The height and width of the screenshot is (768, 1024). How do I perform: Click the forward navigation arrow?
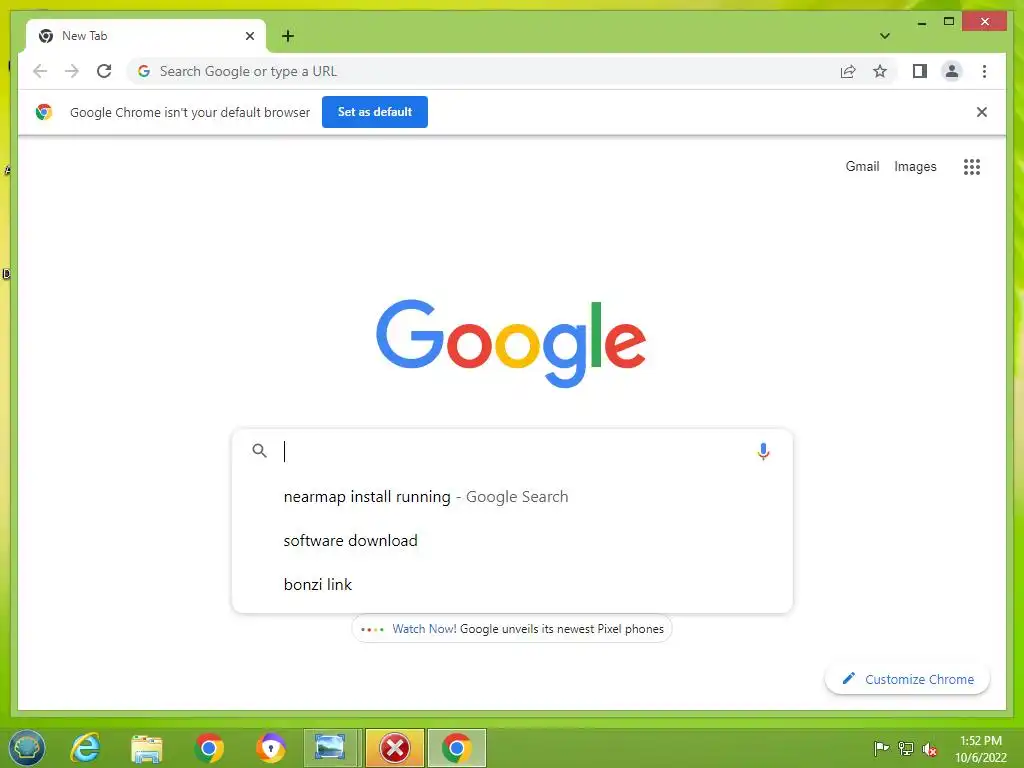(x=72, y=71)
